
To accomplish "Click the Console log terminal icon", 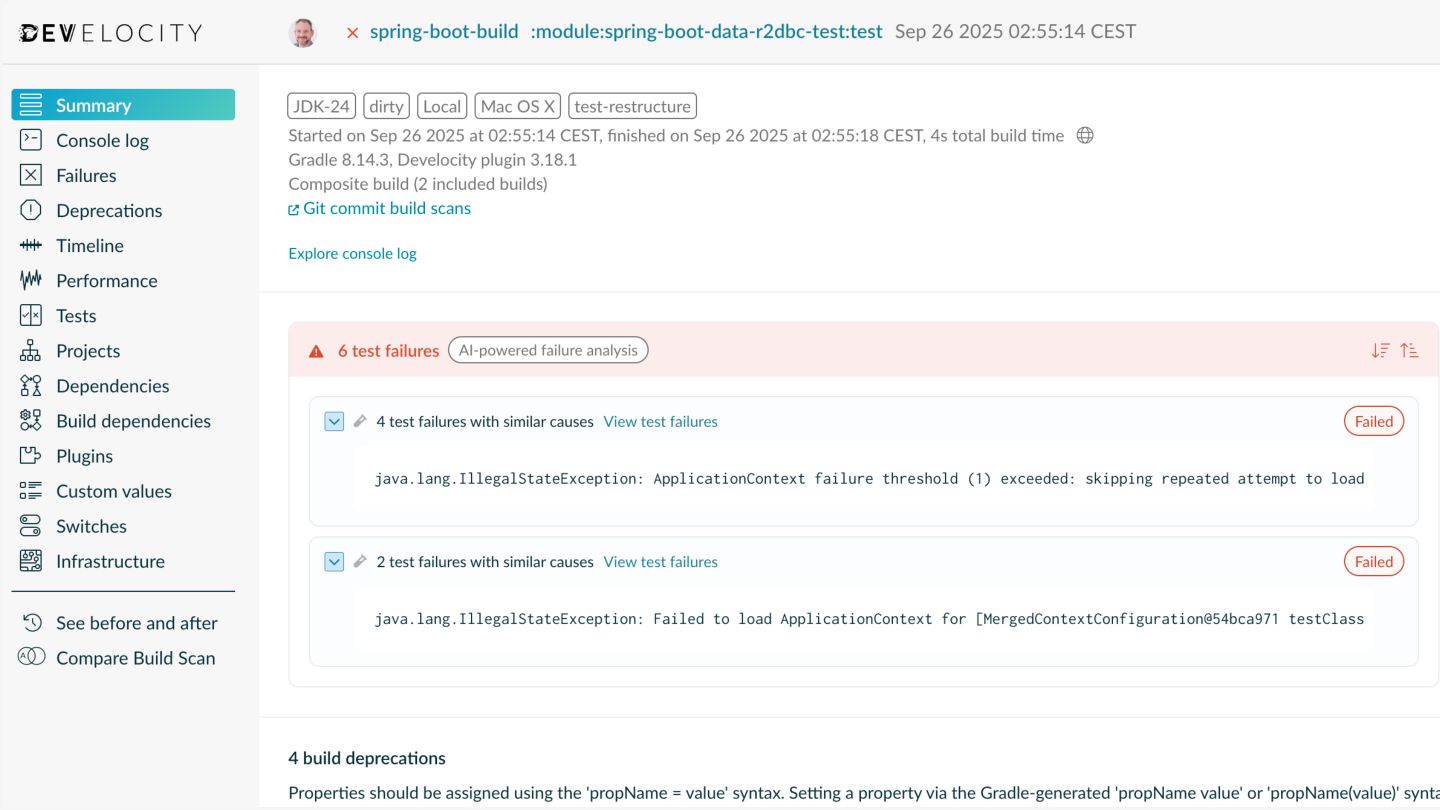I will 31,140.
